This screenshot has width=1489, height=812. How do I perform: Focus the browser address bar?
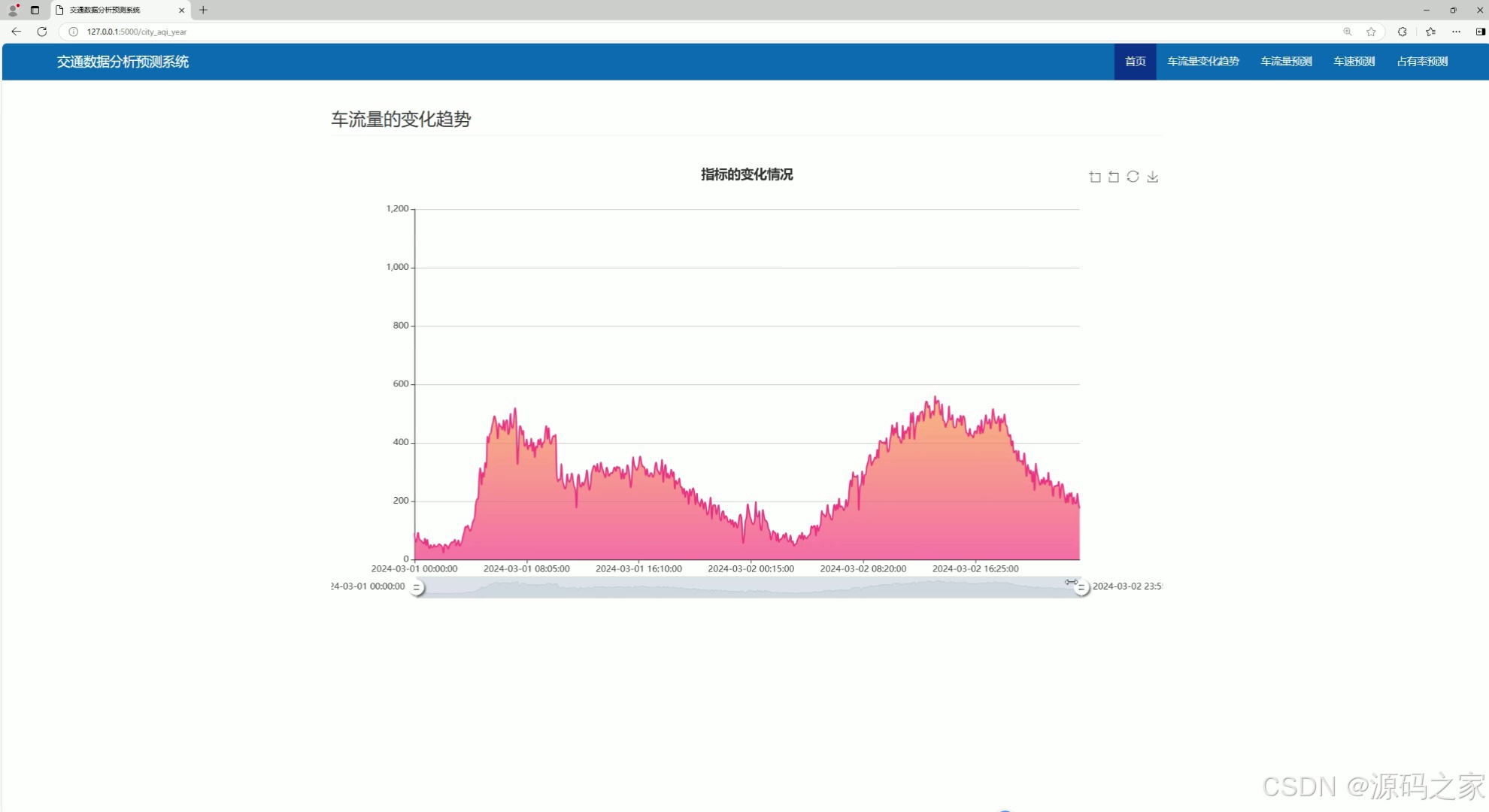tap(677, 32)
